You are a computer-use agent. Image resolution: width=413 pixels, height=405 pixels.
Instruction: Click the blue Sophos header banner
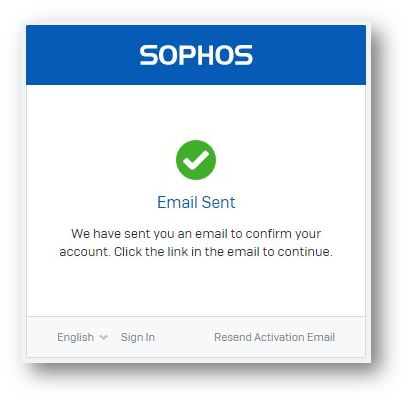point(196,55)
